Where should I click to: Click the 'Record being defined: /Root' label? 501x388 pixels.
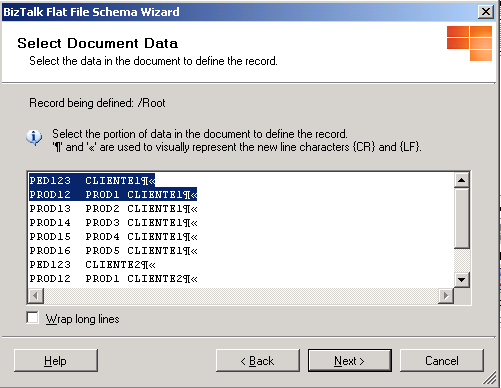[97, 103]
